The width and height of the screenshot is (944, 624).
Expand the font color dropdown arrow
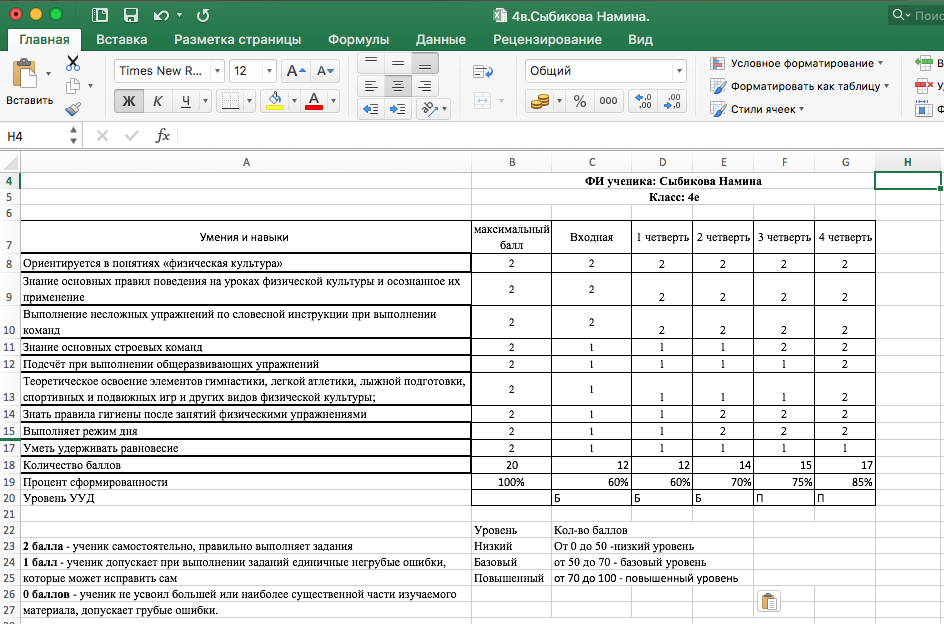click(x=333, y=101)
